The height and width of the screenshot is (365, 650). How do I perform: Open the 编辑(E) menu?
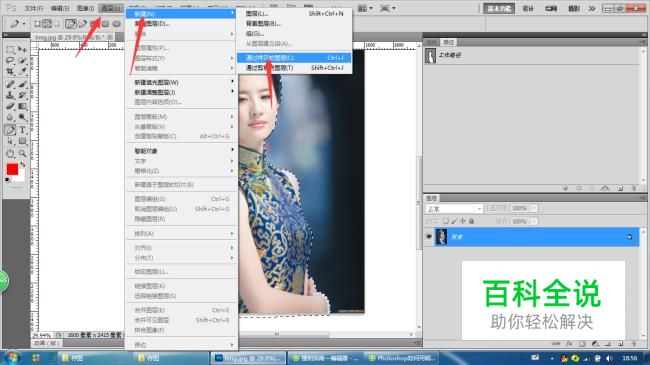point(60,8)
